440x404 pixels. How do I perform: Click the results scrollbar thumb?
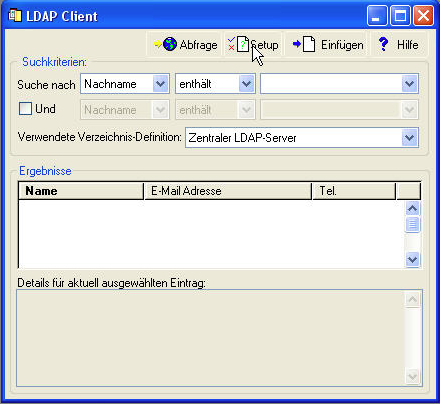[413, 224]
